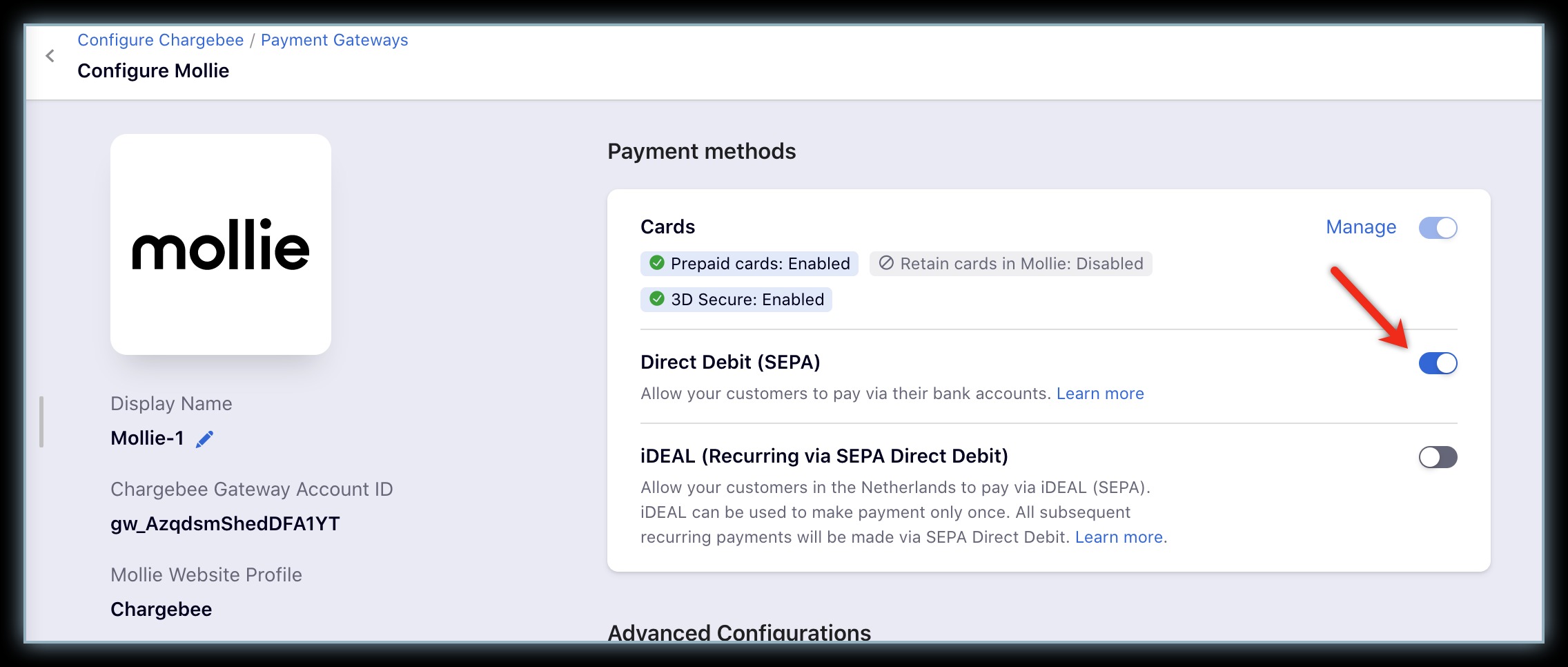This screenshot has width=1568, height=667.
Task: Toggle the Cards payment method switch
Action: pos(1438,228)
